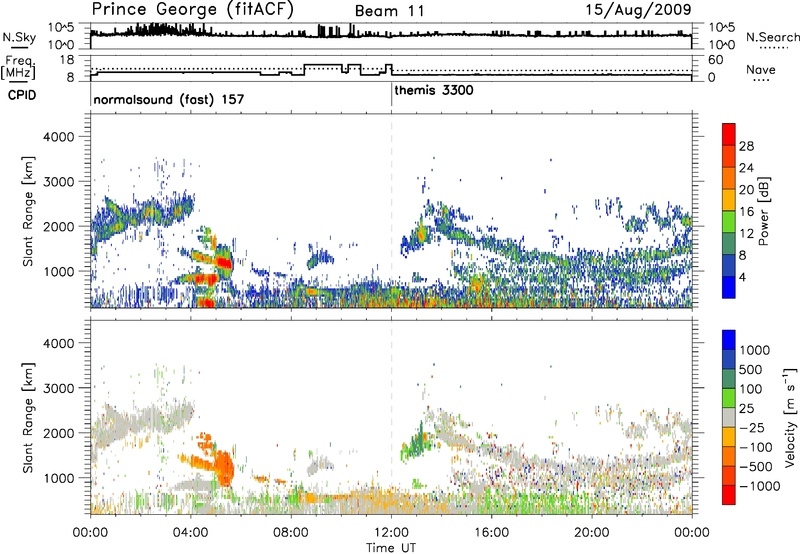This screenshot has width=800, height=554.
Task: Click the 'N.Search' legend label
Action: [x=772, y=37]
